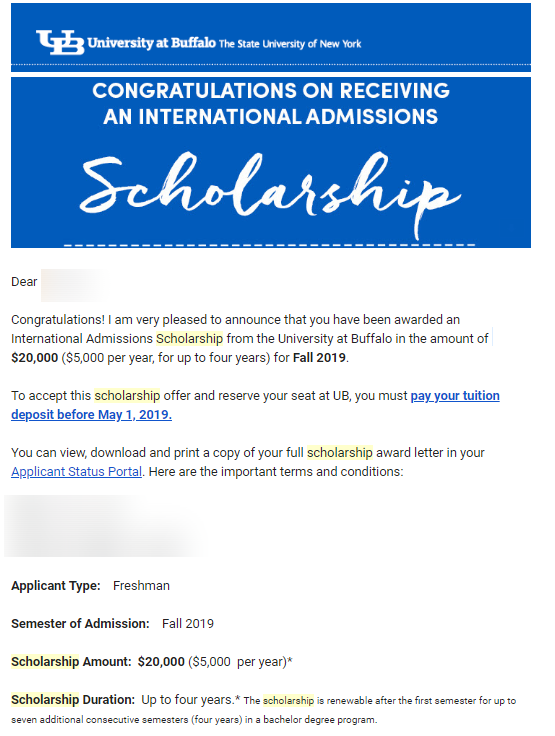Click the Fall 2019 semester value
Viewport: 555px width, 736px height.
pyautogui.click(x=188, y=624)
